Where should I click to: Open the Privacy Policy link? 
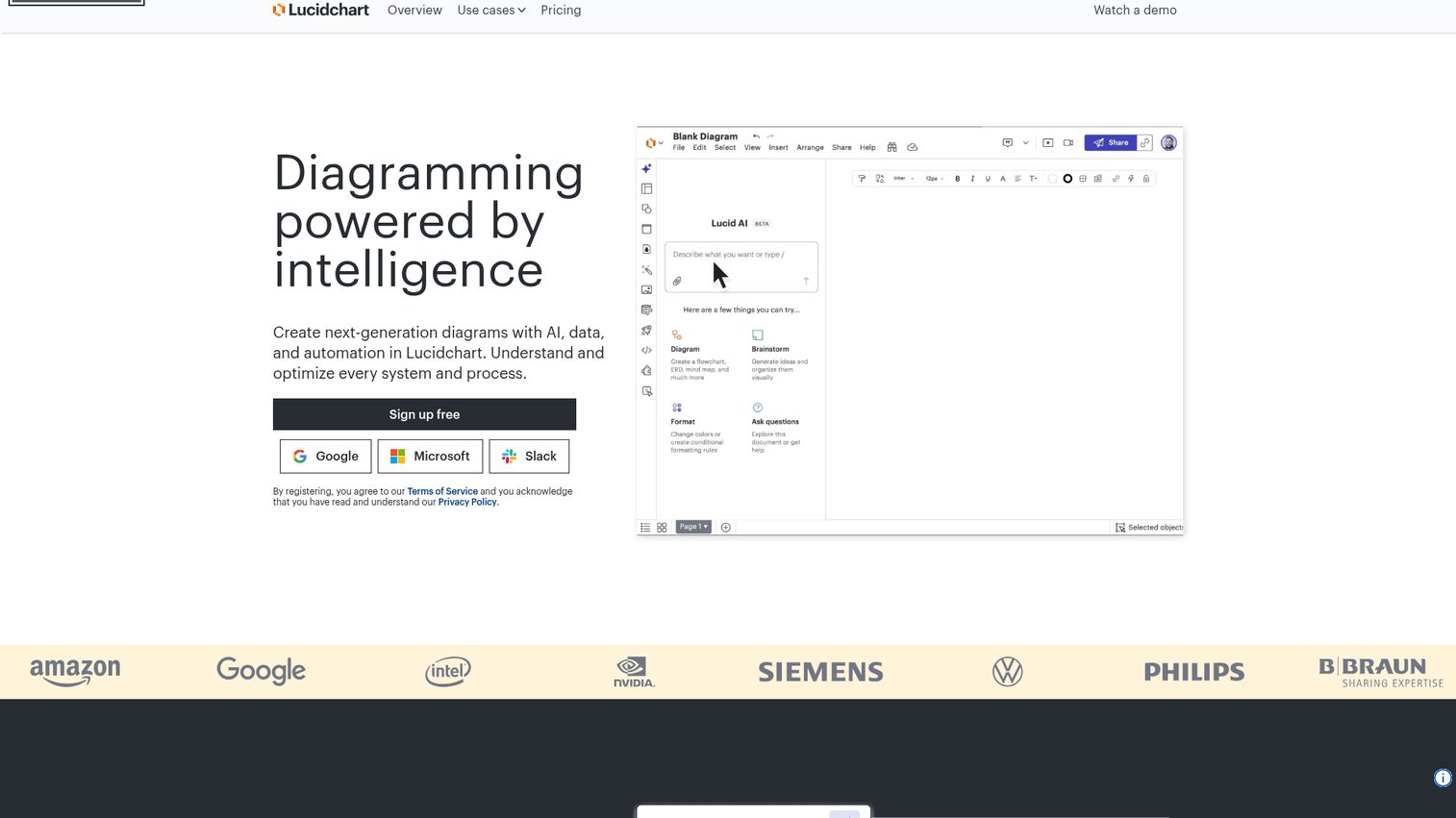(x=467, y=502)
